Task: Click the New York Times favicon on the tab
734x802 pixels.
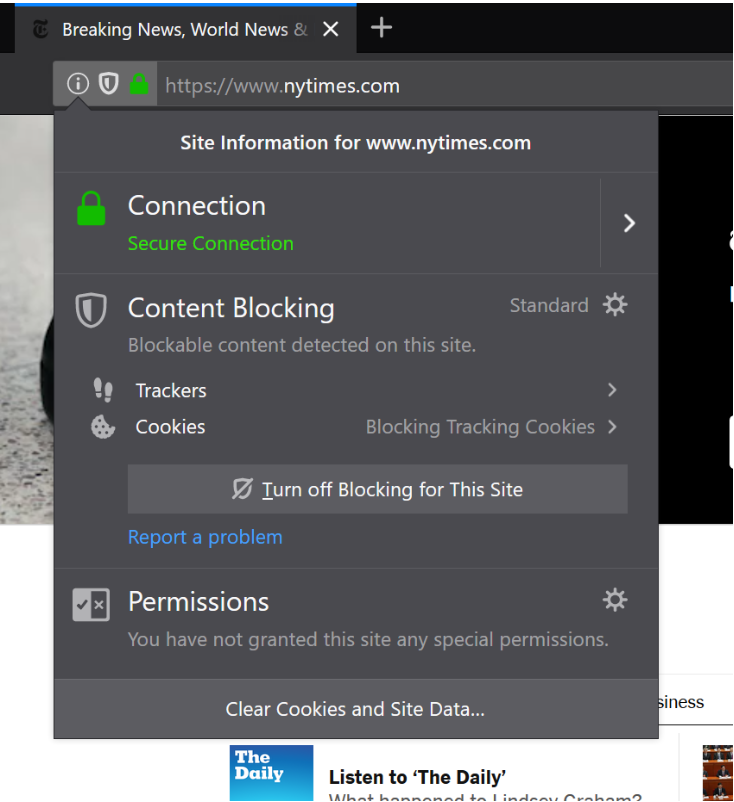Action: point(41,29)
